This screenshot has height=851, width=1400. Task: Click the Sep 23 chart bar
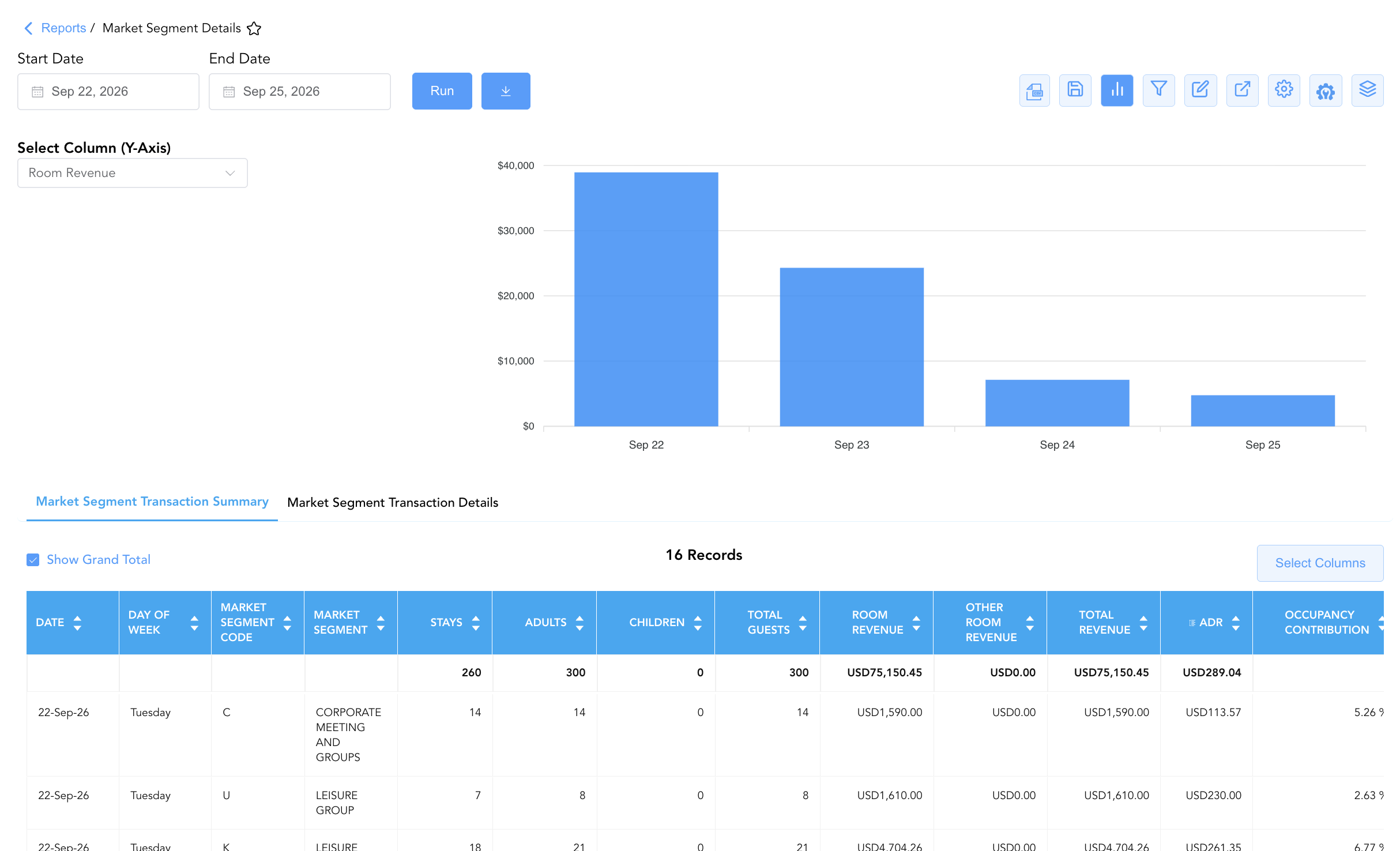(852, 347)
